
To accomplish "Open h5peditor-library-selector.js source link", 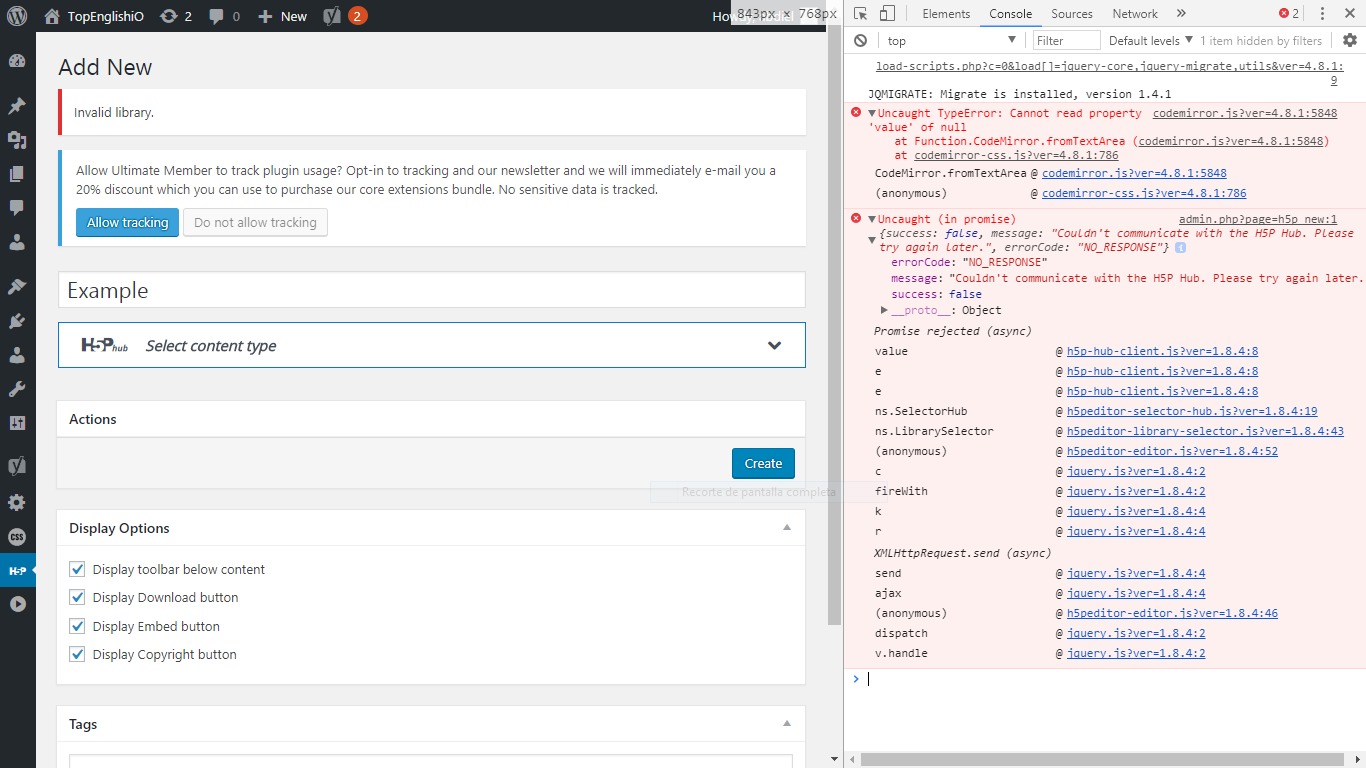I will point(1205,431).
